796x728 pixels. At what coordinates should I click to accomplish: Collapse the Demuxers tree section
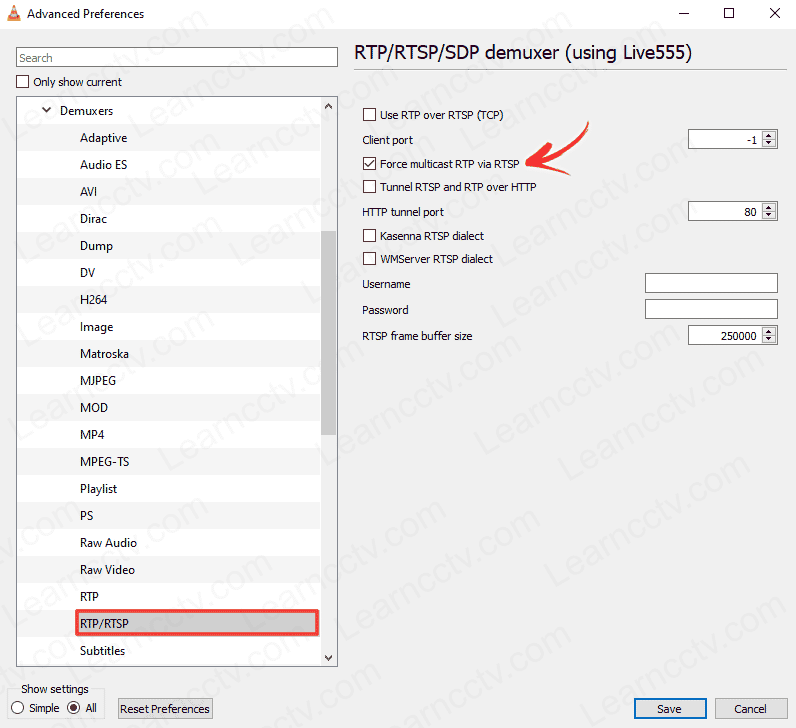[46, 111]
